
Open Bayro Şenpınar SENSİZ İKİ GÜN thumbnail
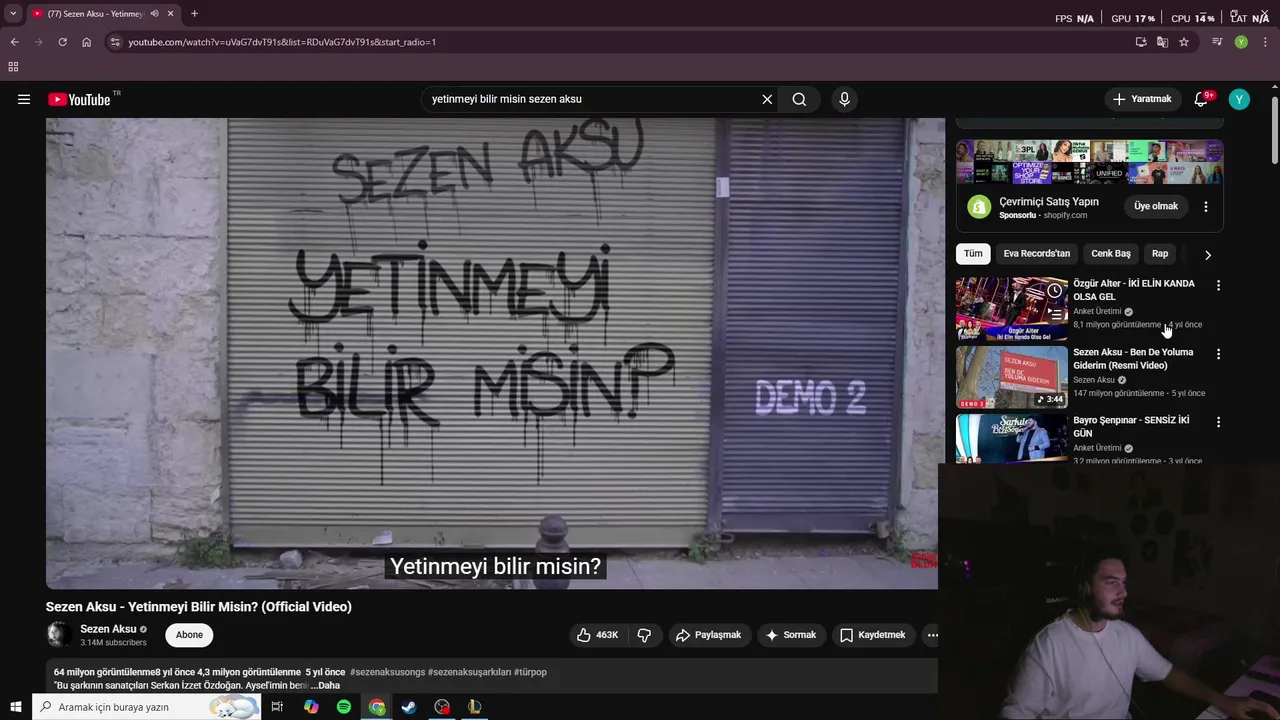click(x=1012, y=438)
